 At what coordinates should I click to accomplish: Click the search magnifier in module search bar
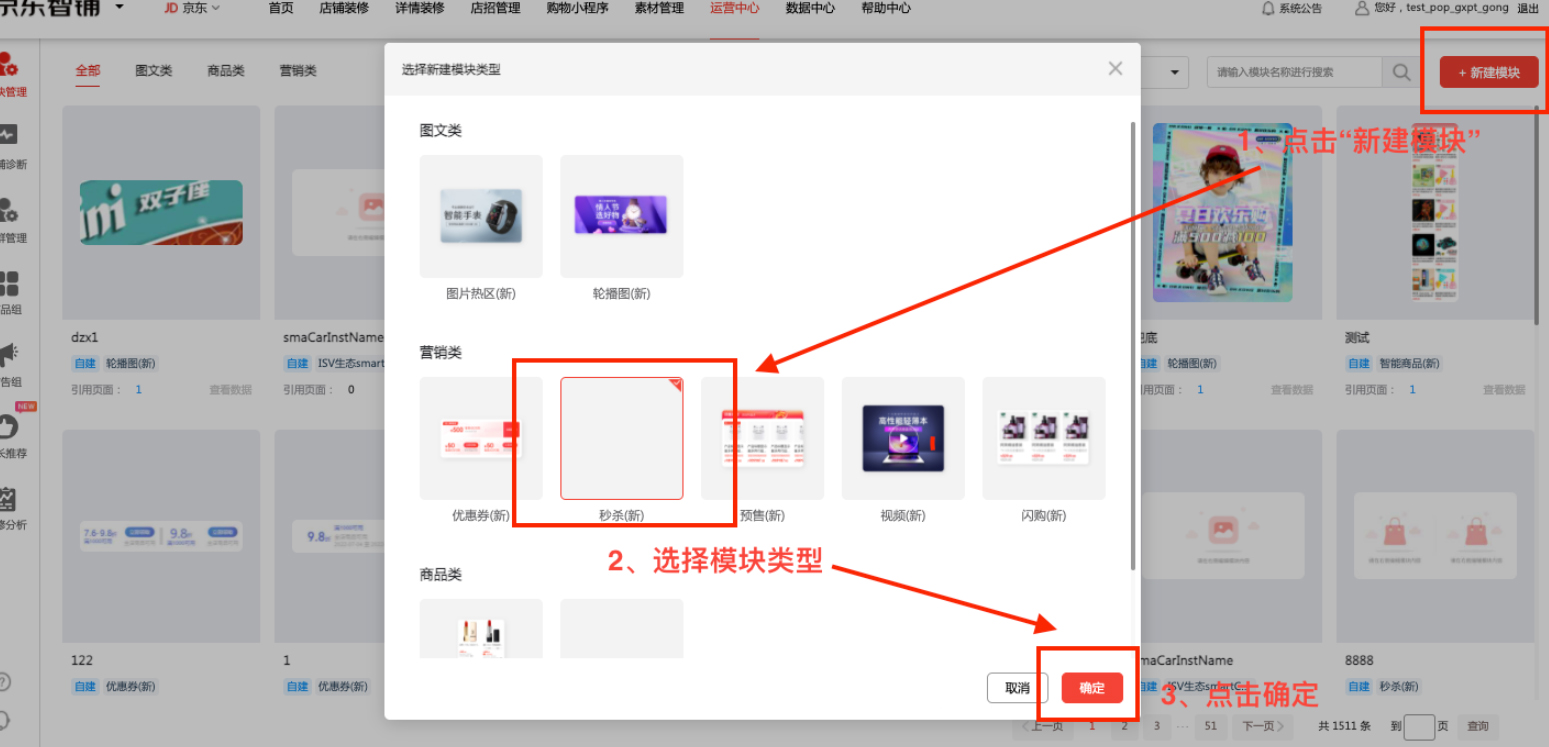(x=1400, y=71)
